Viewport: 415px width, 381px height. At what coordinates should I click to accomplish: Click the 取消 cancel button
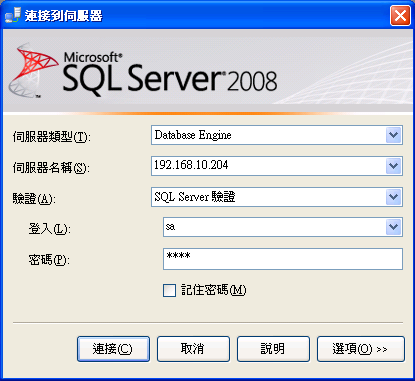click(x=193, y=349)
